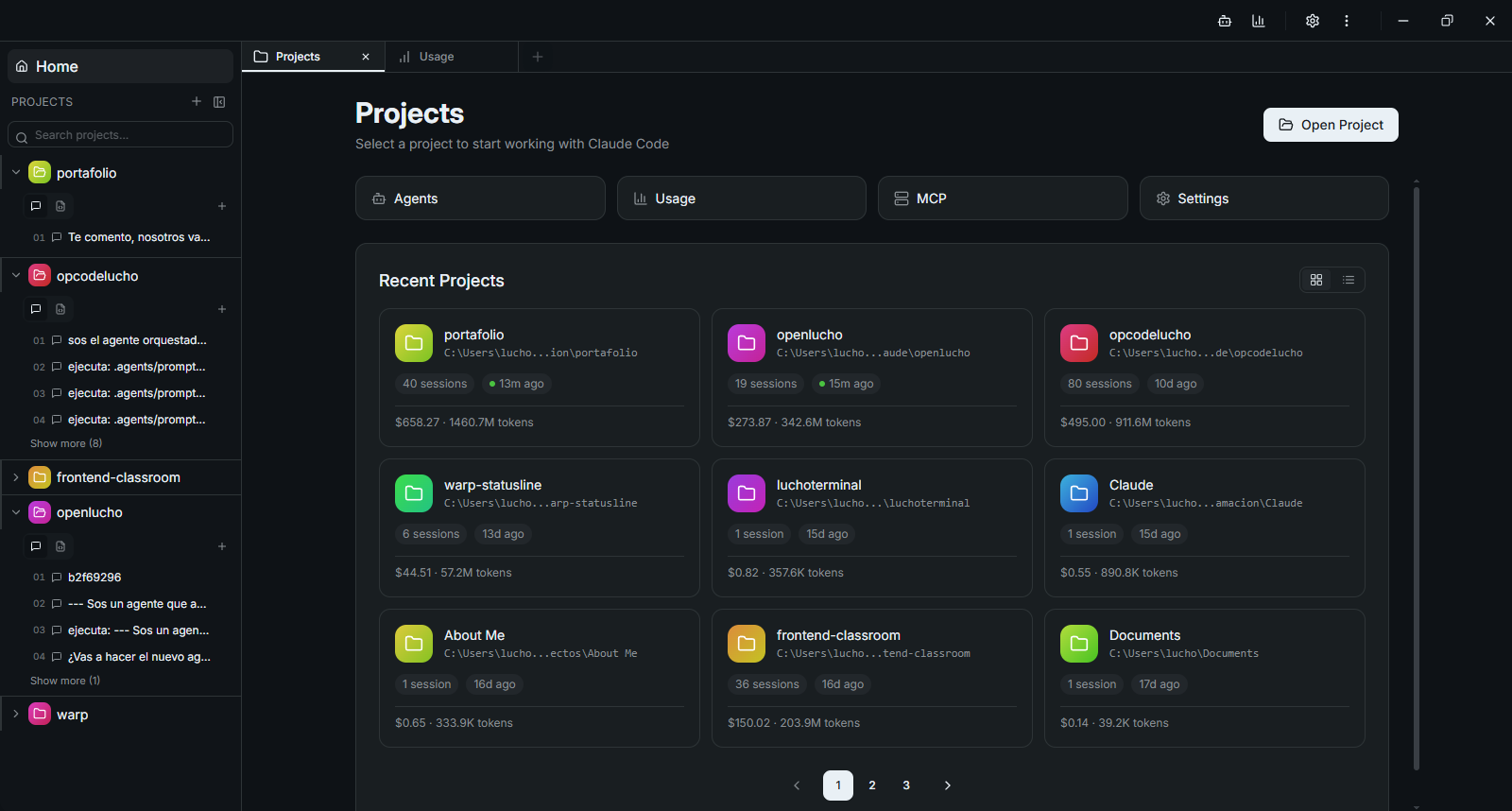Open frontend-classroom sidebar folder icon

(40, 476)
